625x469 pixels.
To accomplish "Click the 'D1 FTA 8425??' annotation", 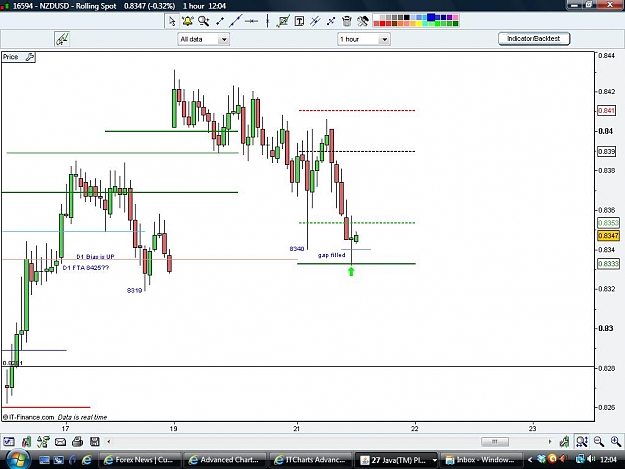I will (86, 268).
